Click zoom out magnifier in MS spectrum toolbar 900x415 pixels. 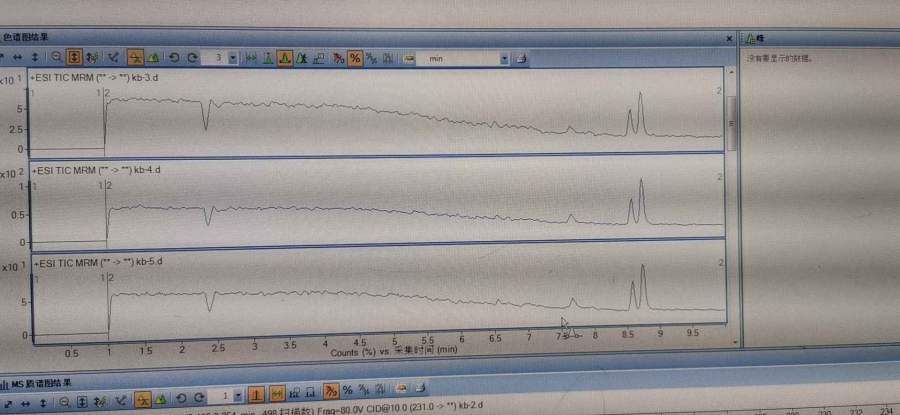pyautogui.click(x=64, y=402)
